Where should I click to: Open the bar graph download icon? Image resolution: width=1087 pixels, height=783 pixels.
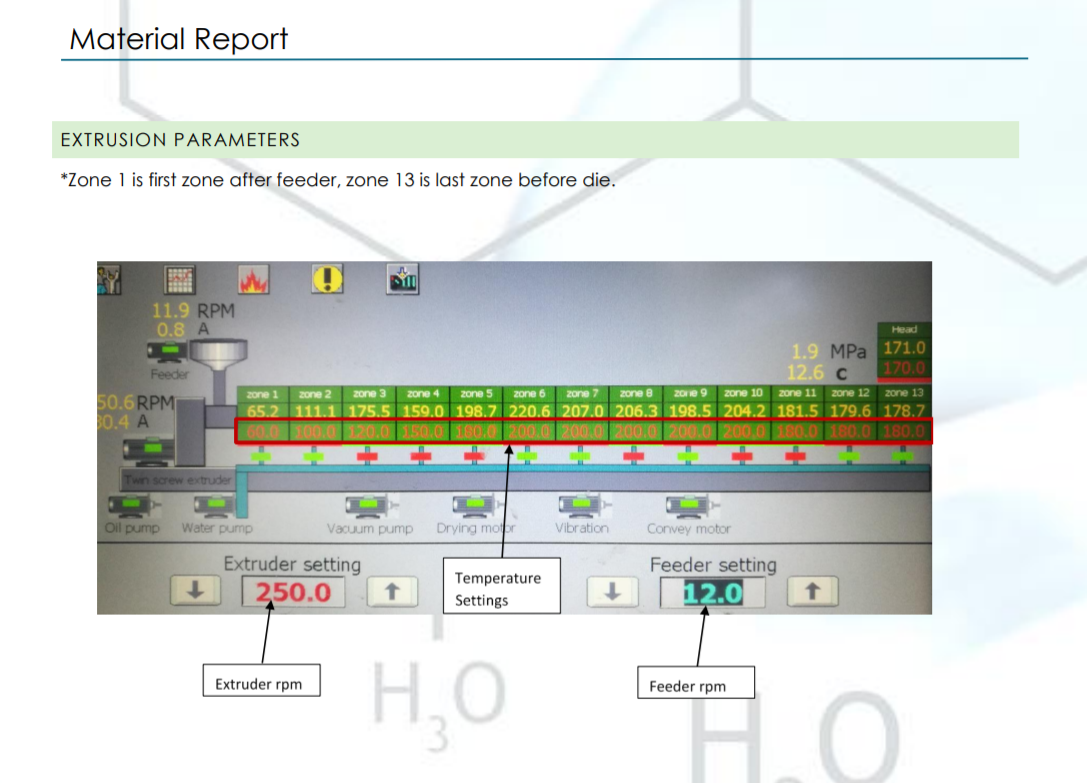(402, 279)
